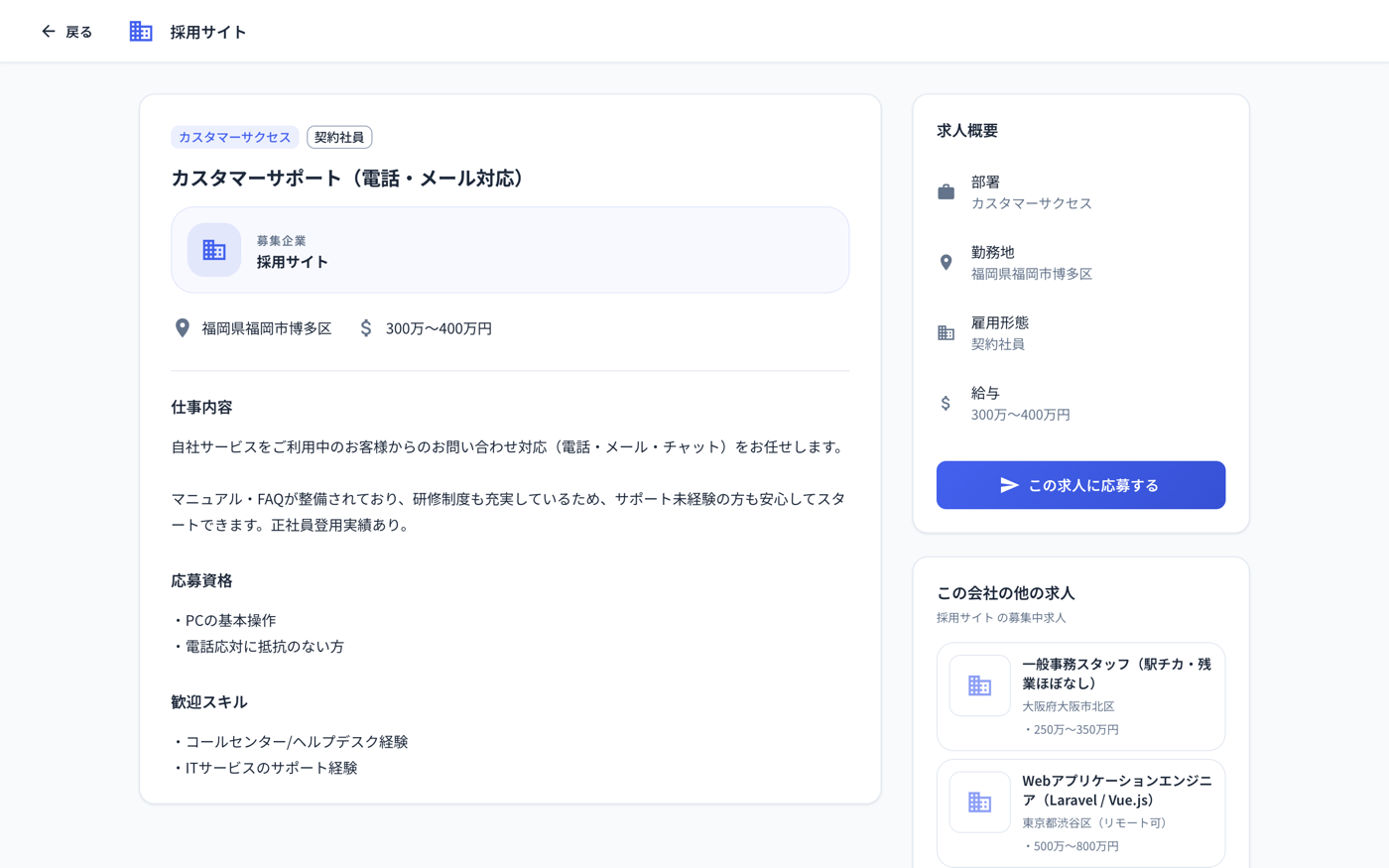
Task: Apply with the この求人に応募する button
Action: pyautogui.click(x=1080, y=485)
